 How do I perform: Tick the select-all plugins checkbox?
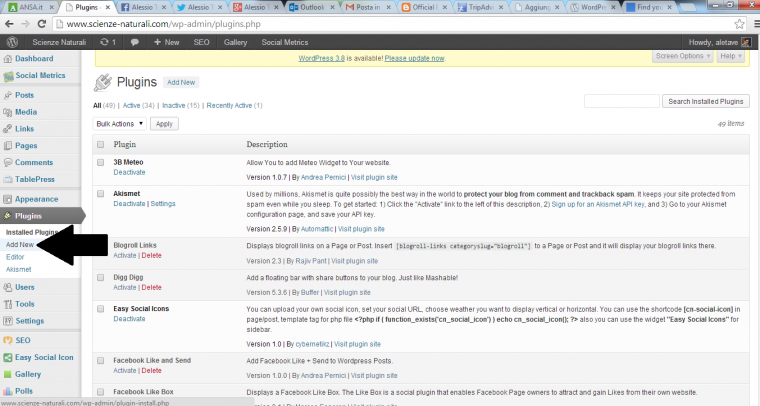coord(100,144)
